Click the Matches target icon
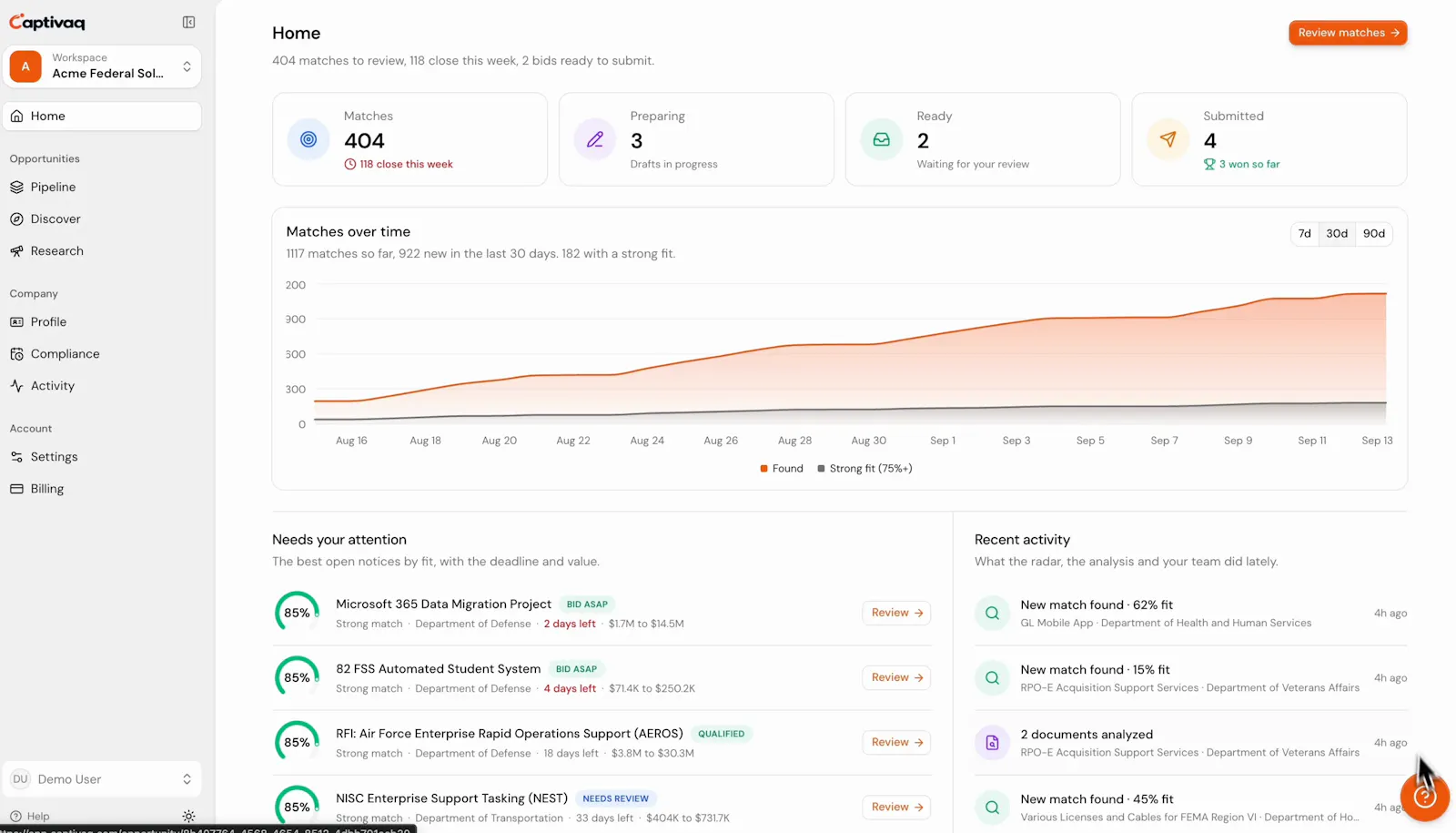 point(308,139)
